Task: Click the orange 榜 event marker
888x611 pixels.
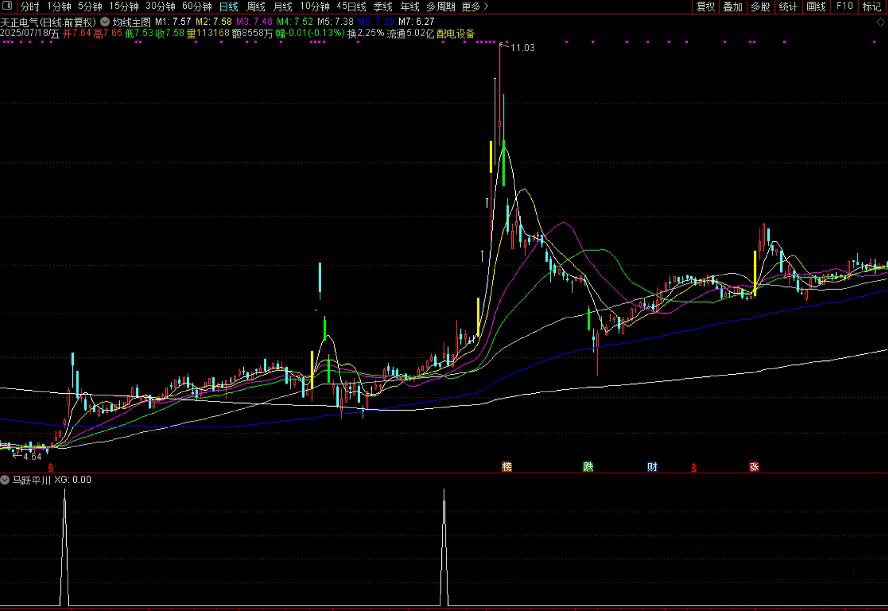Action: coord(507,467)
